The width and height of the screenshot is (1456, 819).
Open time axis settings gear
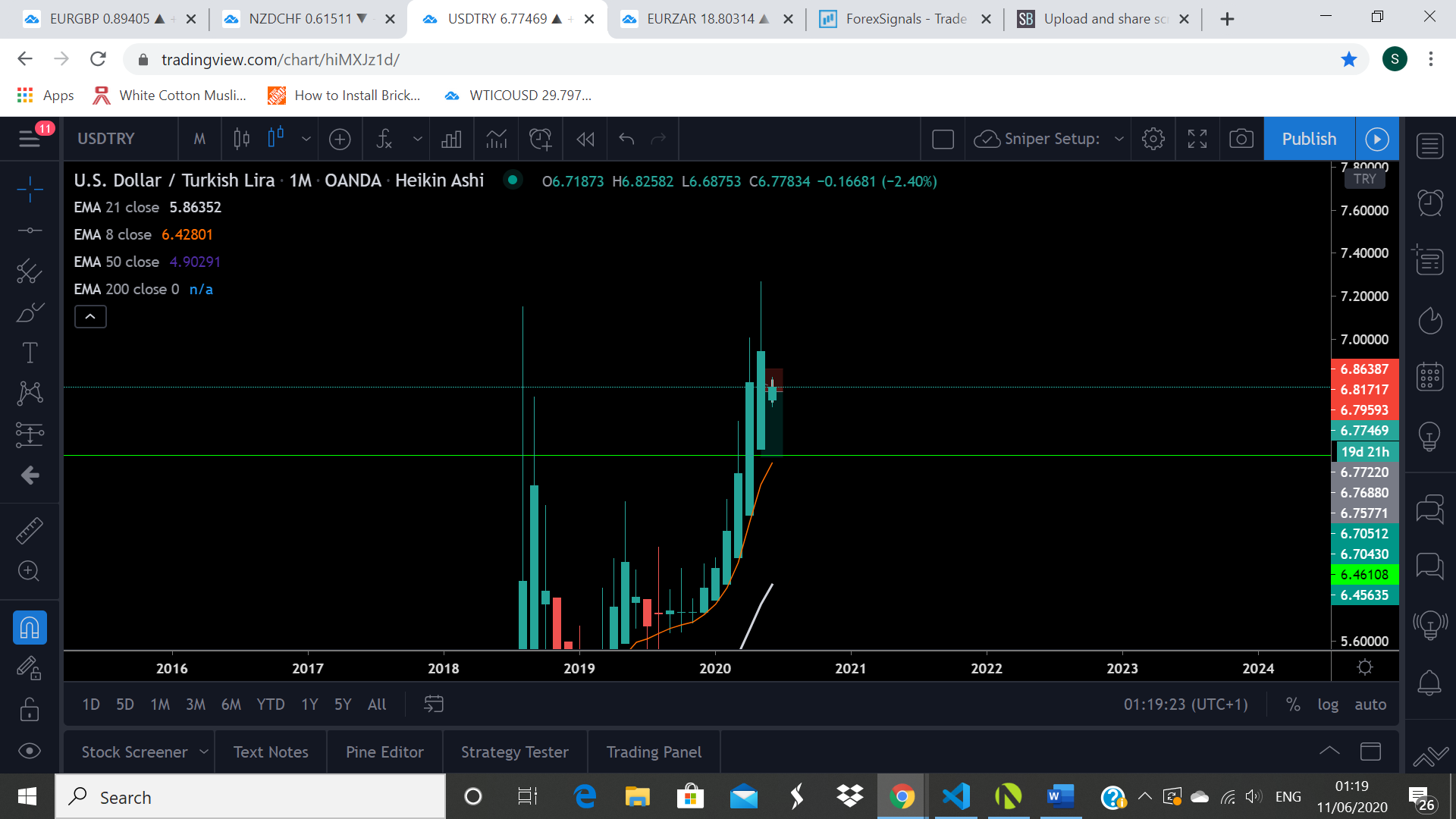coord(1365,667)
